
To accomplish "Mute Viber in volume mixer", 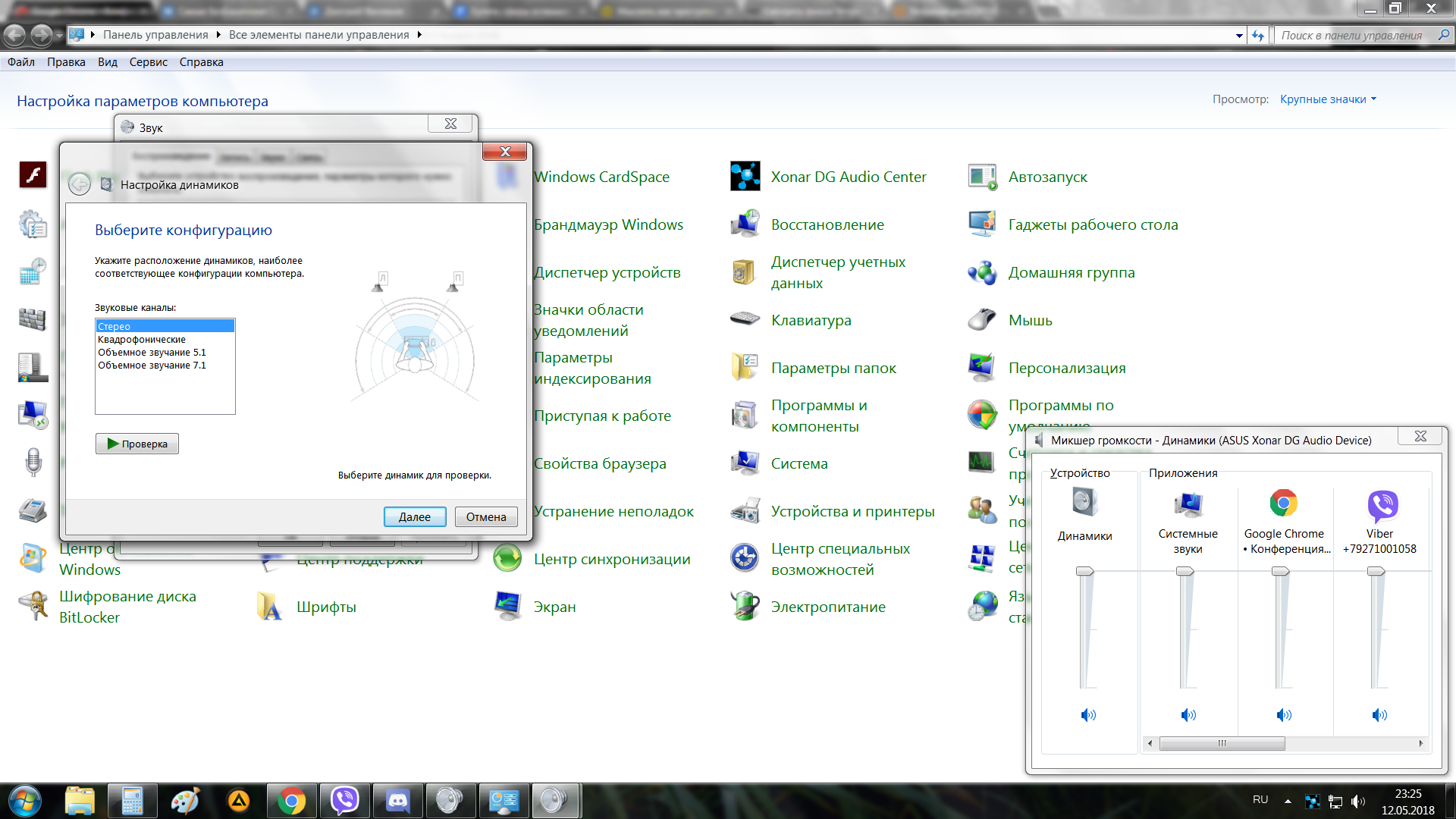I will (x=1379, y=714).
